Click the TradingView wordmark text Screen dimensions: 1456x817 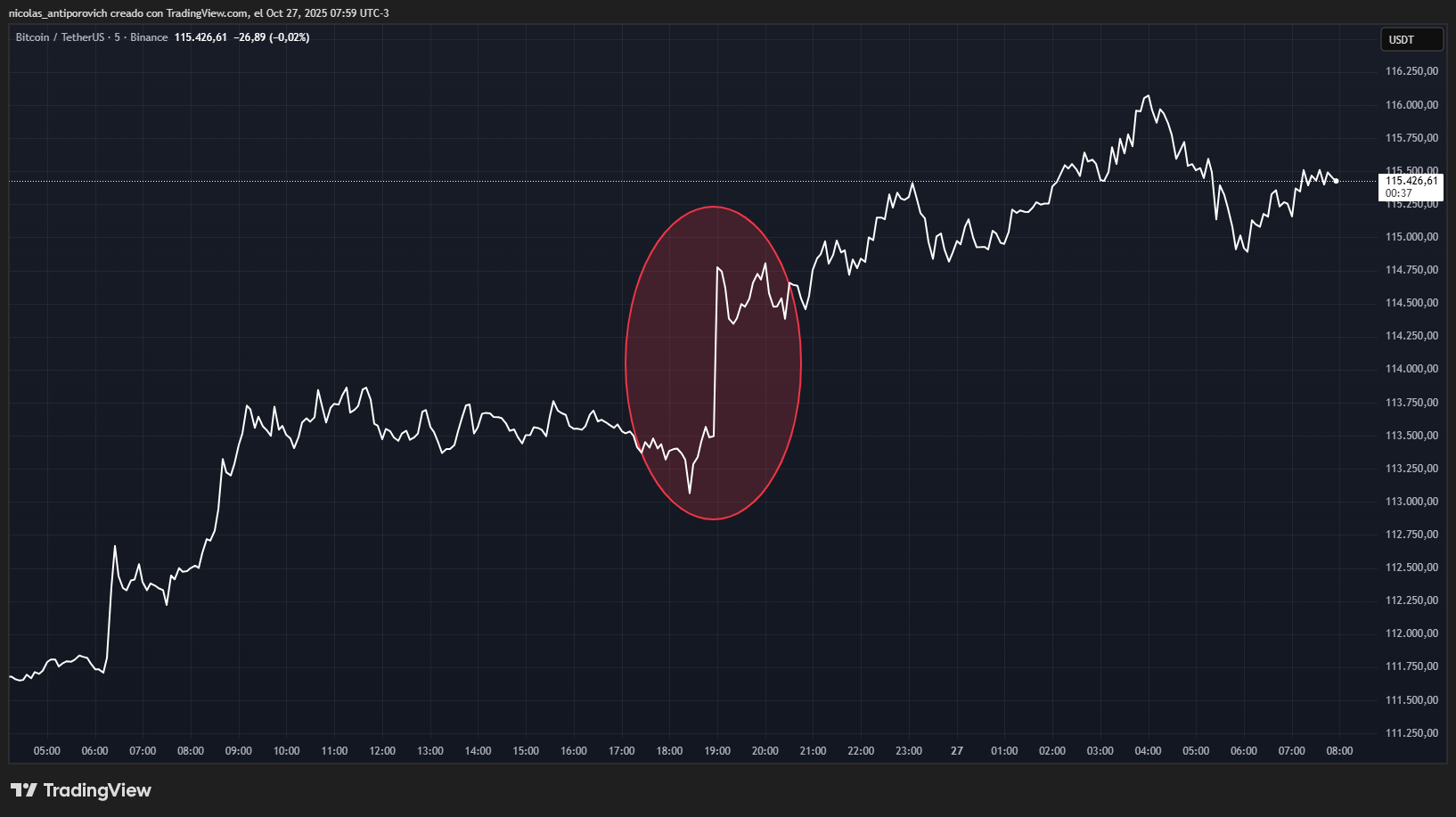tap(97, 790)
